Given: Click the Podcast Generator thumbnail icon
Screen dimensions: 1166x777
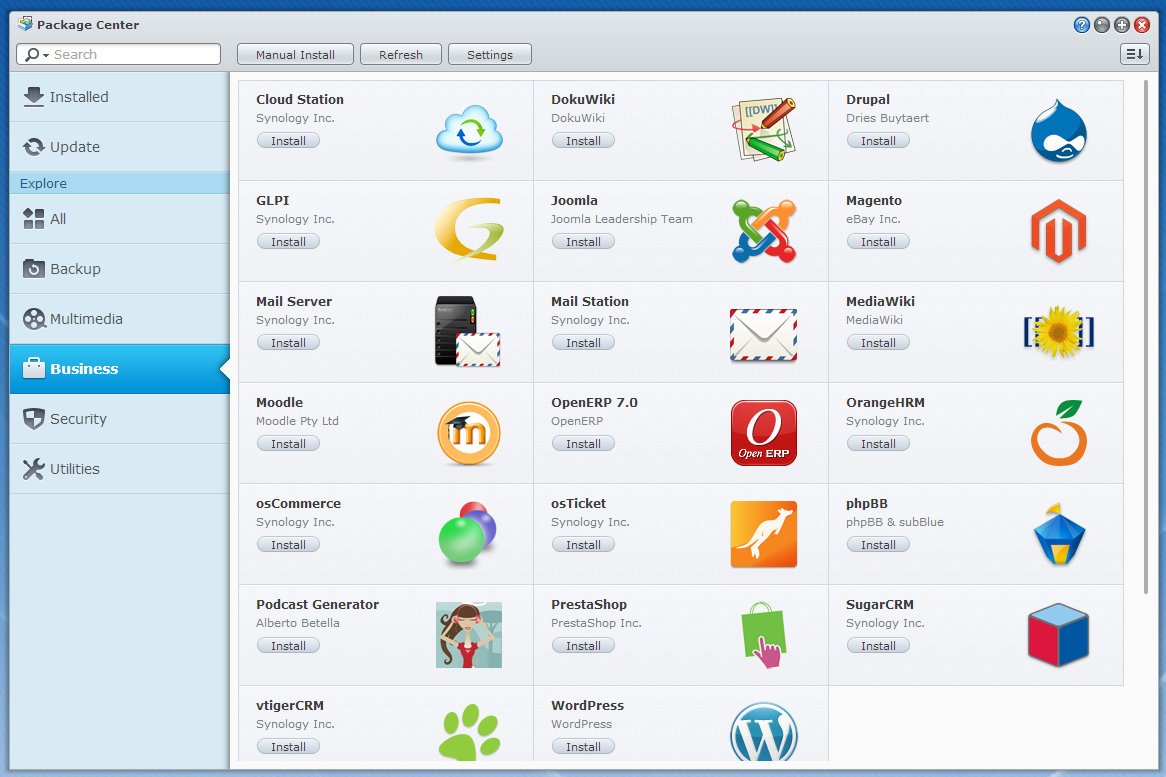Looking at the screenshot, I should tap(469, 635).
